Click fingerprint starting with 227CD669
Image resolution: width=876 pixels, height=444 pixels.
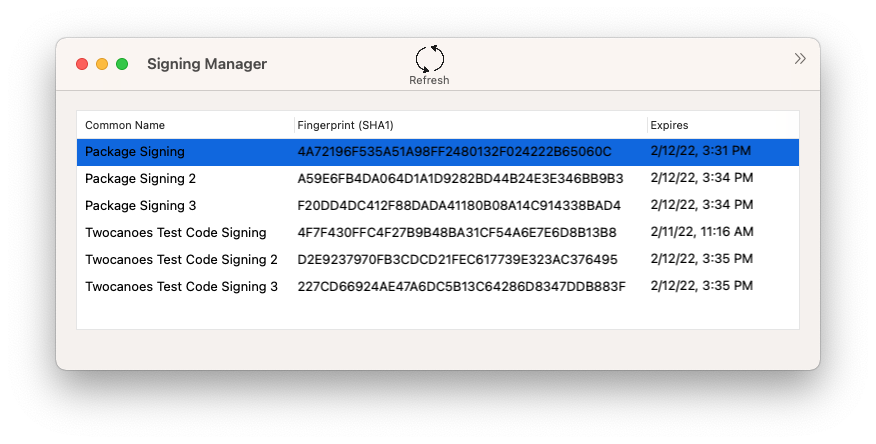(x=461, y=287)
